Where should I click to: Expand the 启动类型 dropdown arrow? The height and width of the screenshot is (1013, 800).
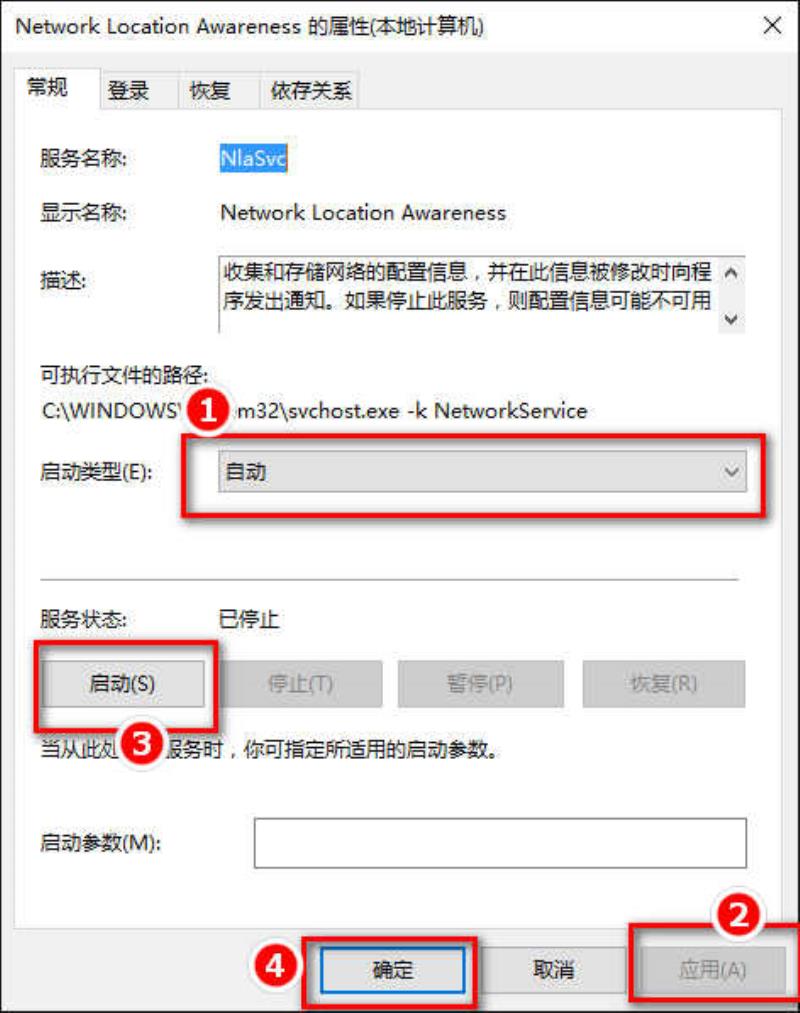pyautogui.click(x=731, y=472)
